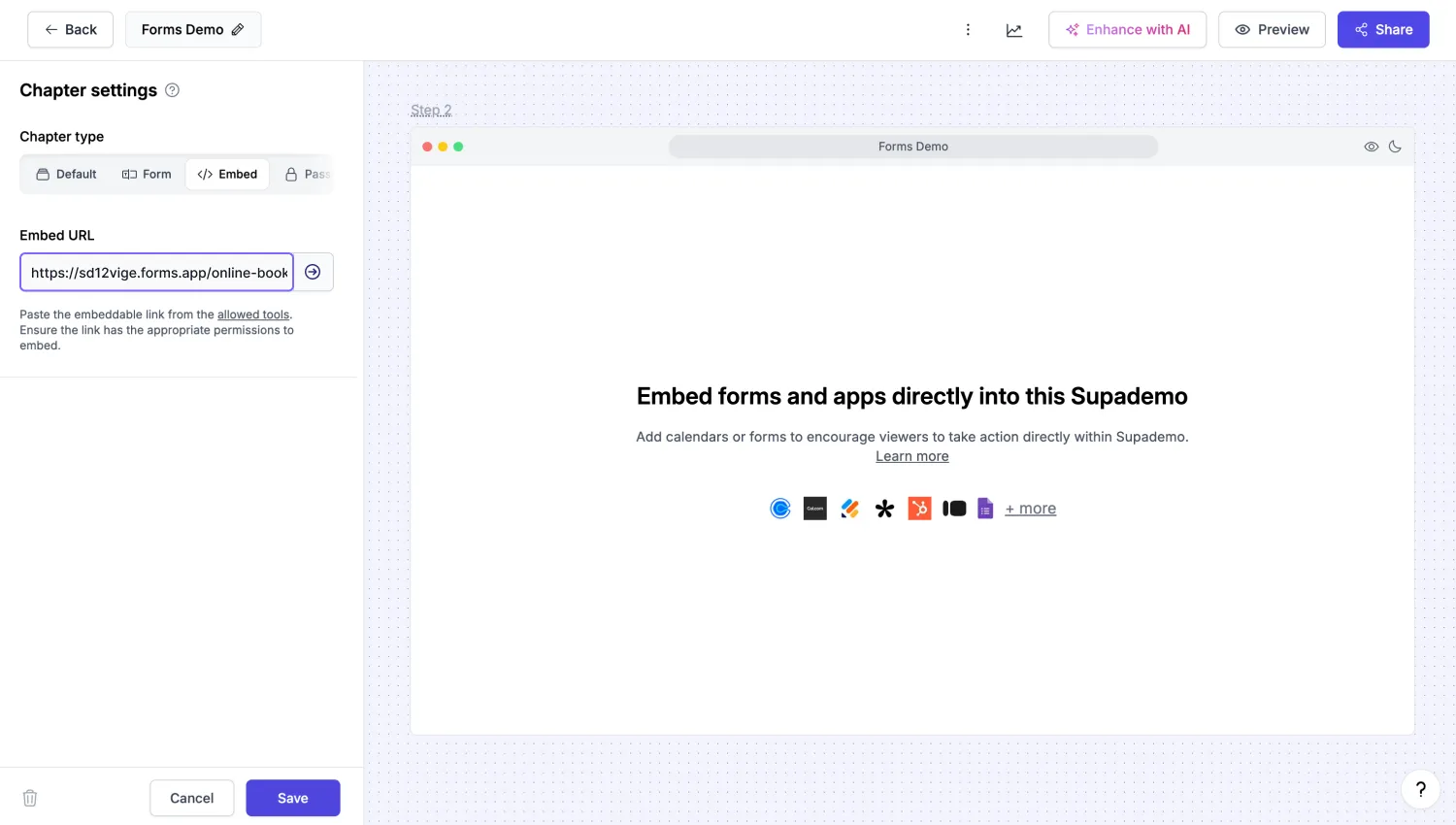The image size is (1456, 825).
Task: Click the green traffic light dot
Action: [x=458, y=146]
